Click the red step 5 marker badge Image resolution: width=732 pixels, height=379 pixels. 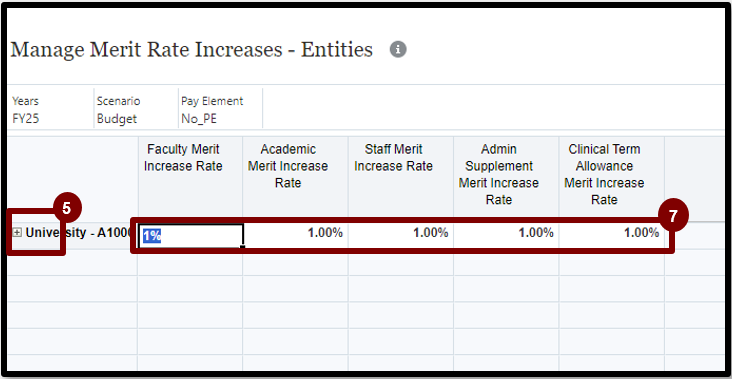(x=66, y=208)
